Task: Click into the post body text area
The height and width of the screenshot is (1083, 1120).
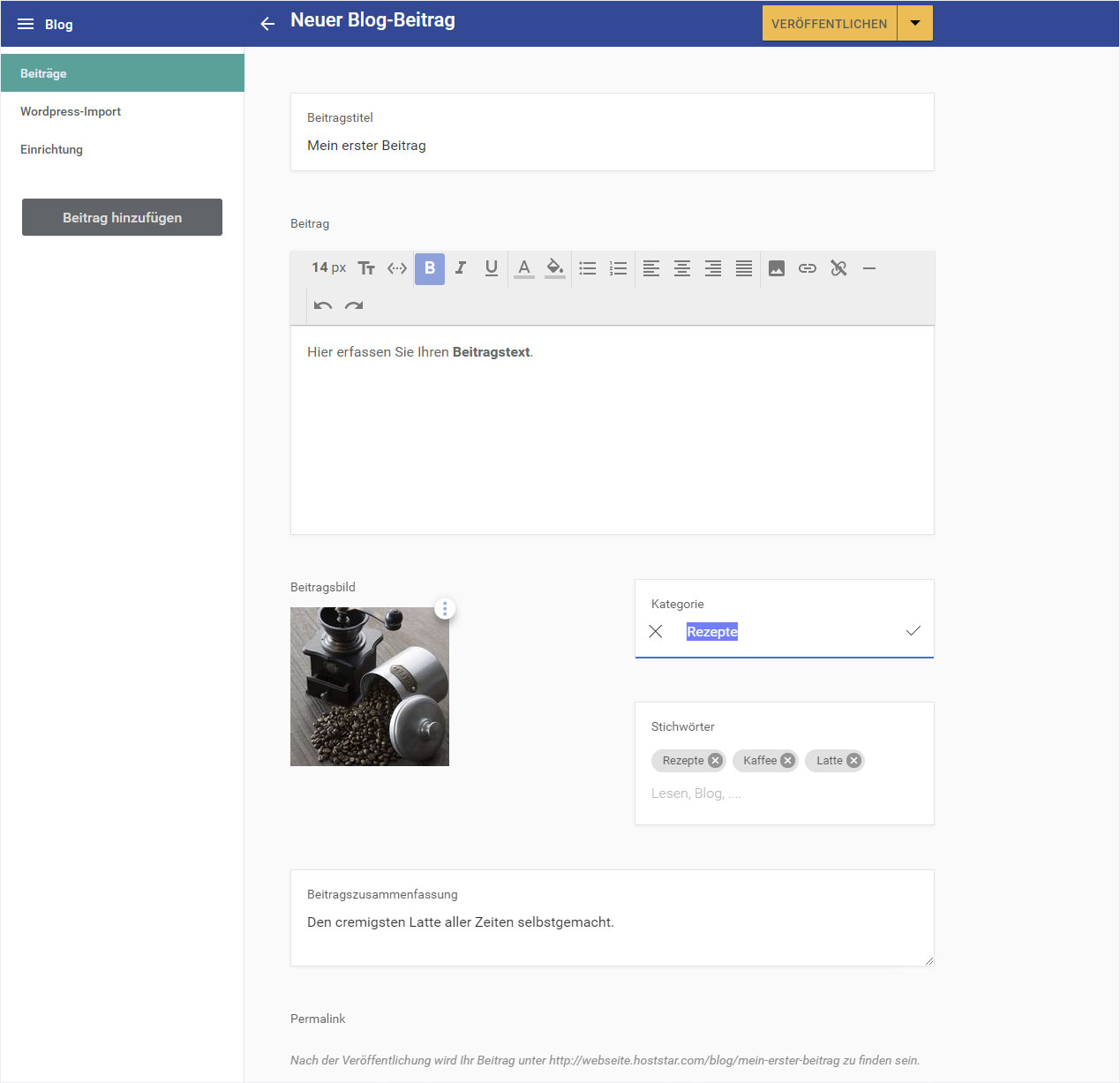Action: click(x=613, y=430)
